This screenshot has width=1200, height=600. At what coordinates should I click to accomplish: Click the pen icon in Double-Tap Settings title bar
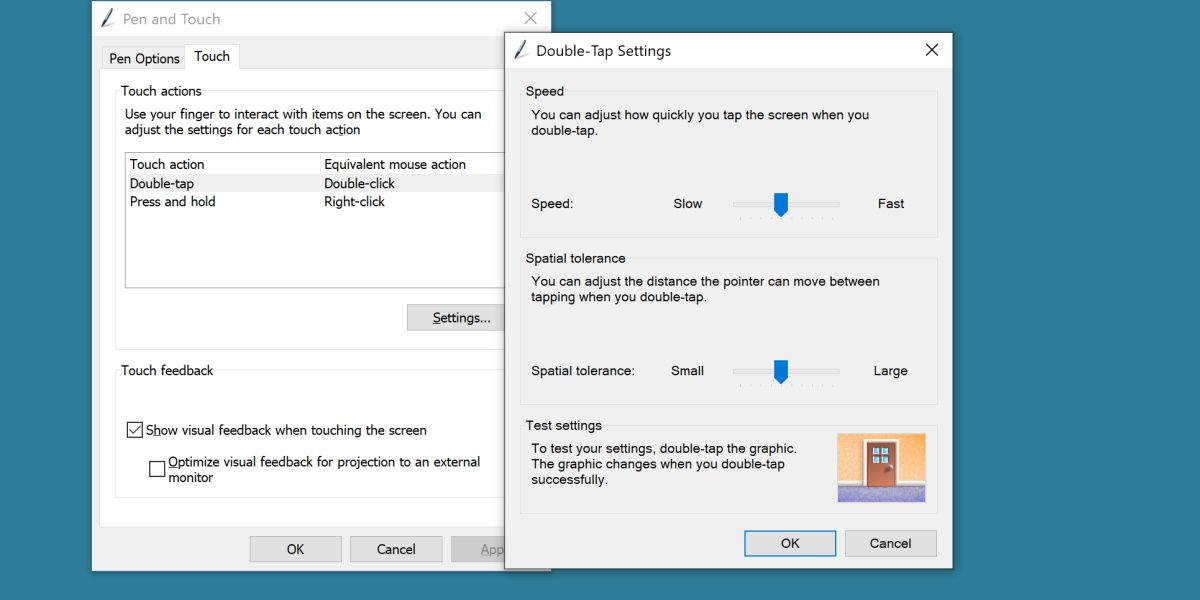click(521, 50)
